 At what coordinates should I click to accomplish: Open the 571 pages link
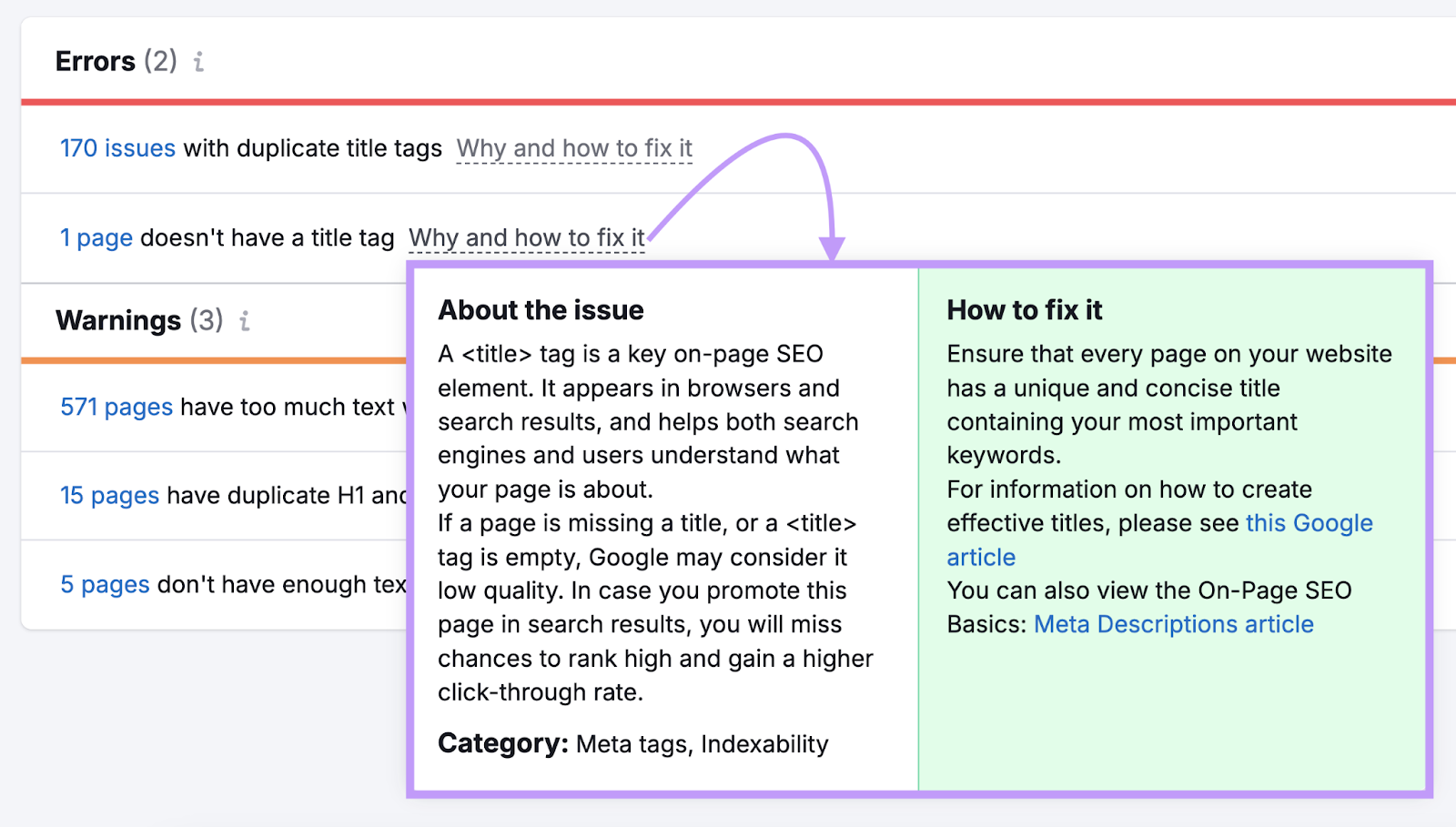tap(116, 407)
